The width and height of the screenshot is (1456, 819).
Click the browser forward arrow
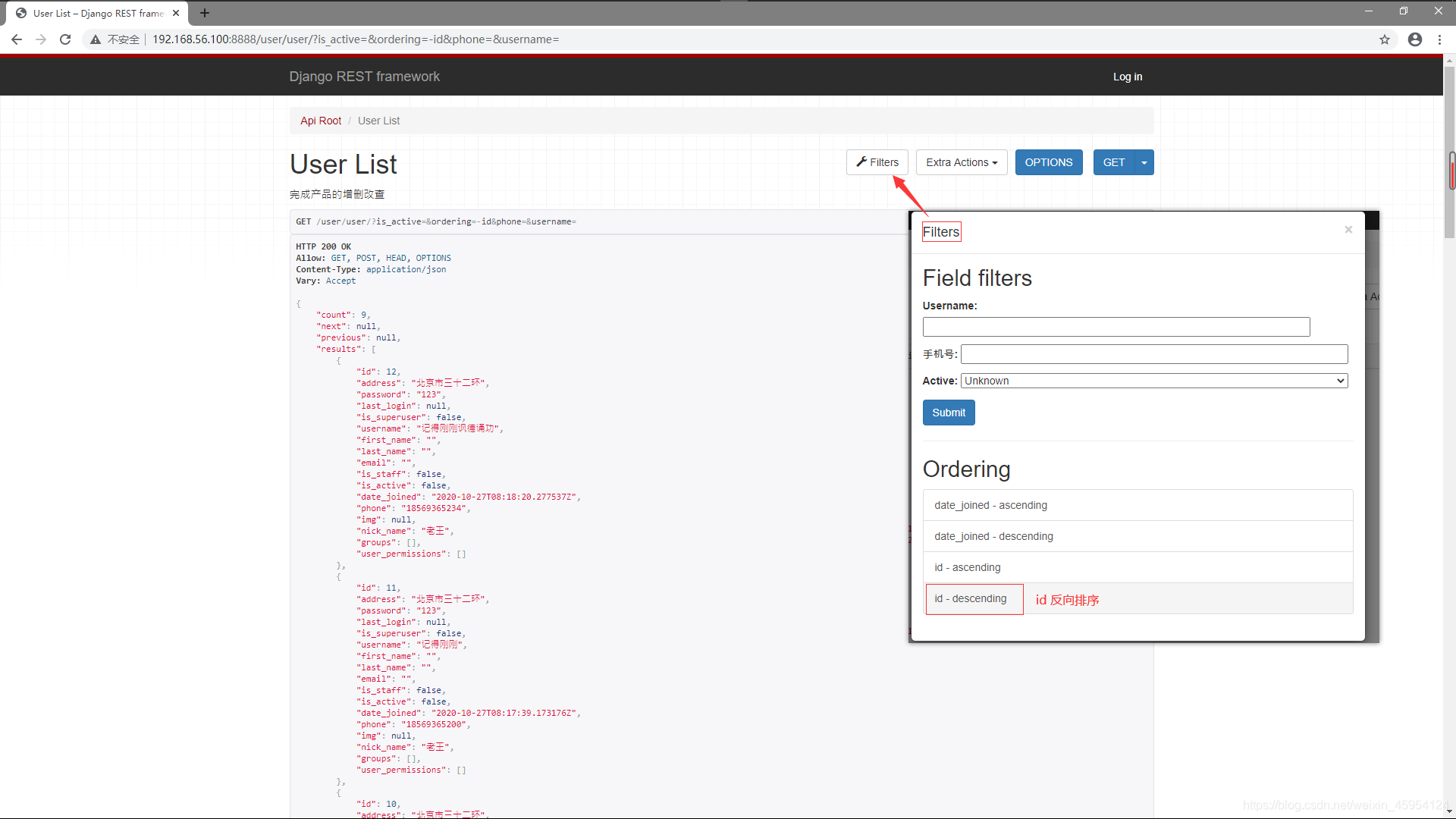tap(41, 39)
